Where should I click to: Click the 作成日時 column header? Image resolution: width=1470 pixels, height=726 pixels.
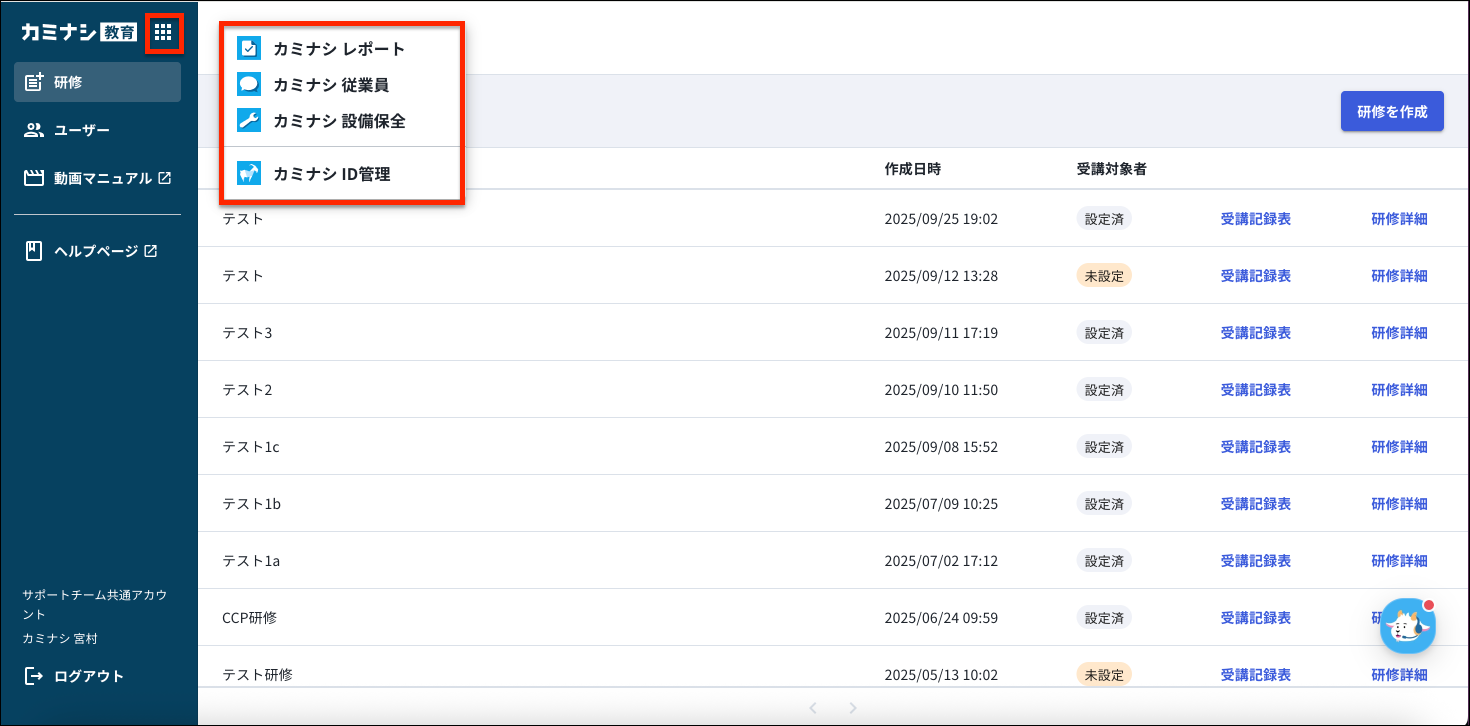pos(912,168)
